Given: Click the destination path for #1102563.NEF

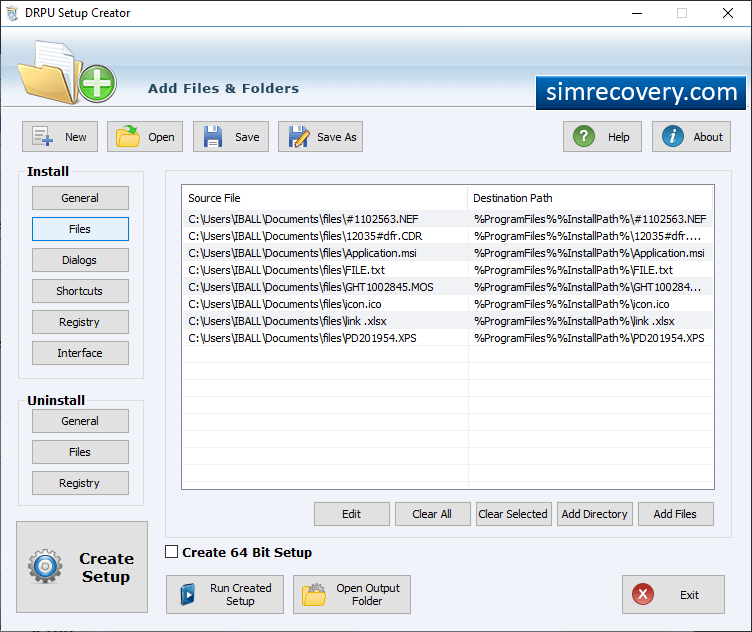Looking at the screenshot, I should [x=590, y=219].
